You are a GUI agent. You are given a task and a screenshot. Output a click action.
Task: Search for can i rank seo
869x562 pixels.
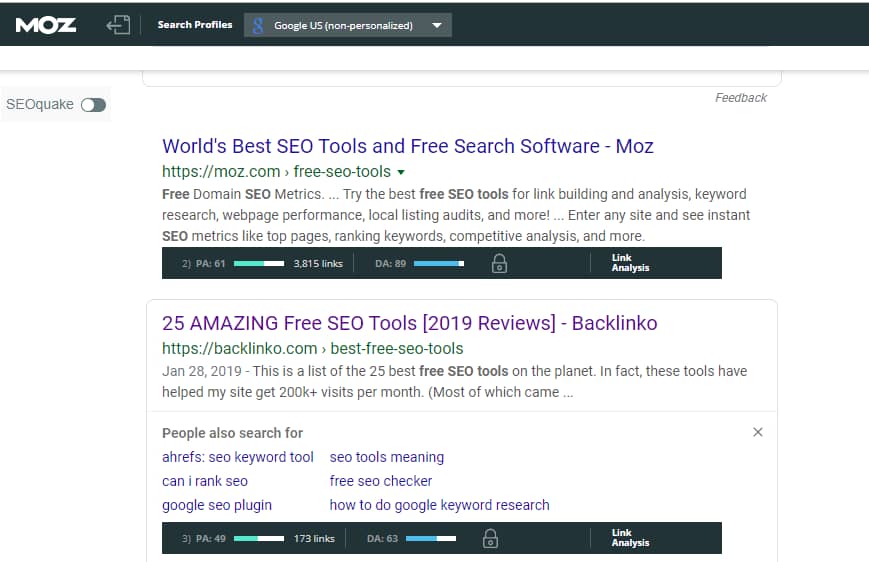pyautogui.click(x=205, y=481)
